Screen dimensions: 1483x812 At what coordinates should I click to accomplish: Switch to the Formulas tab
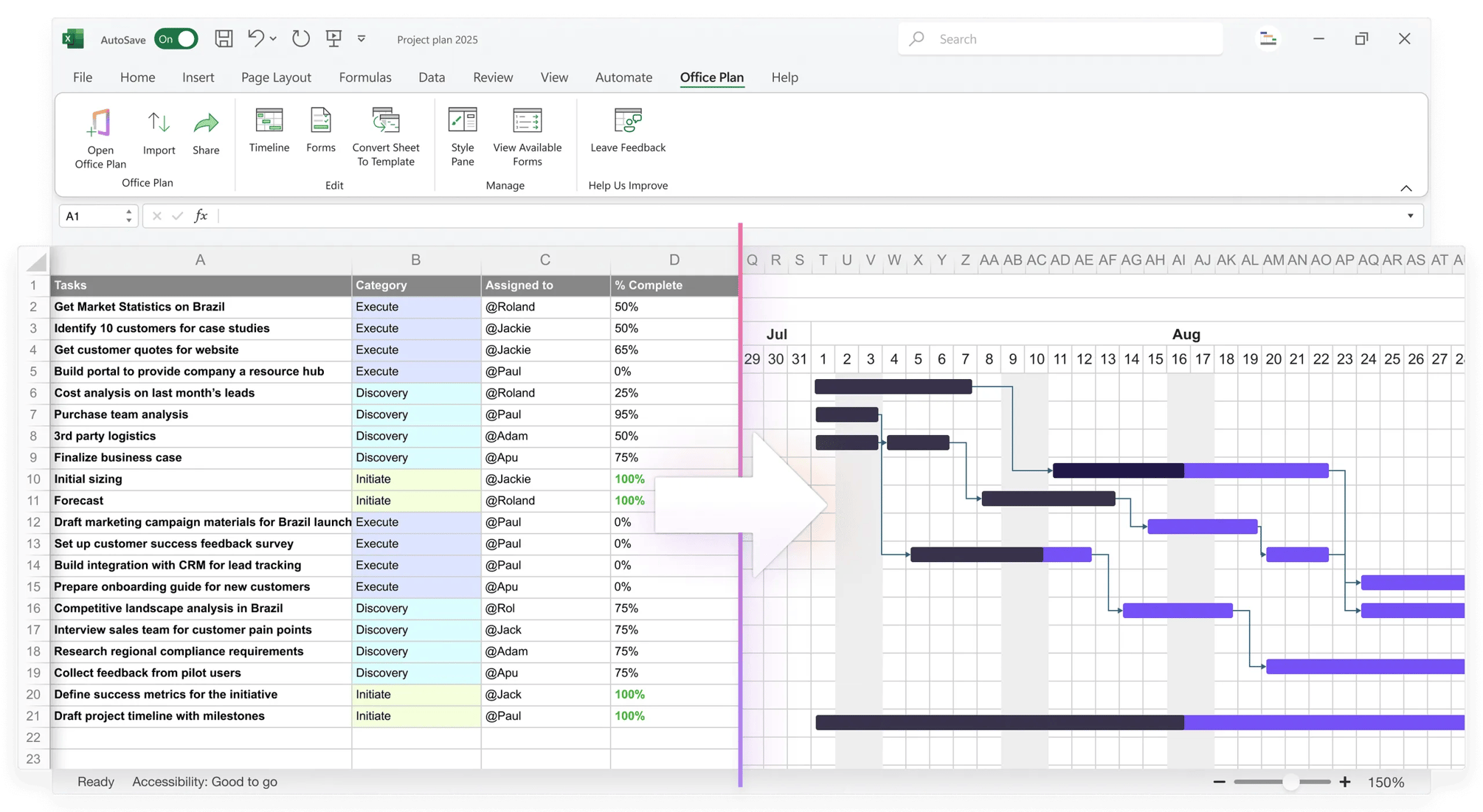(364, 77)
